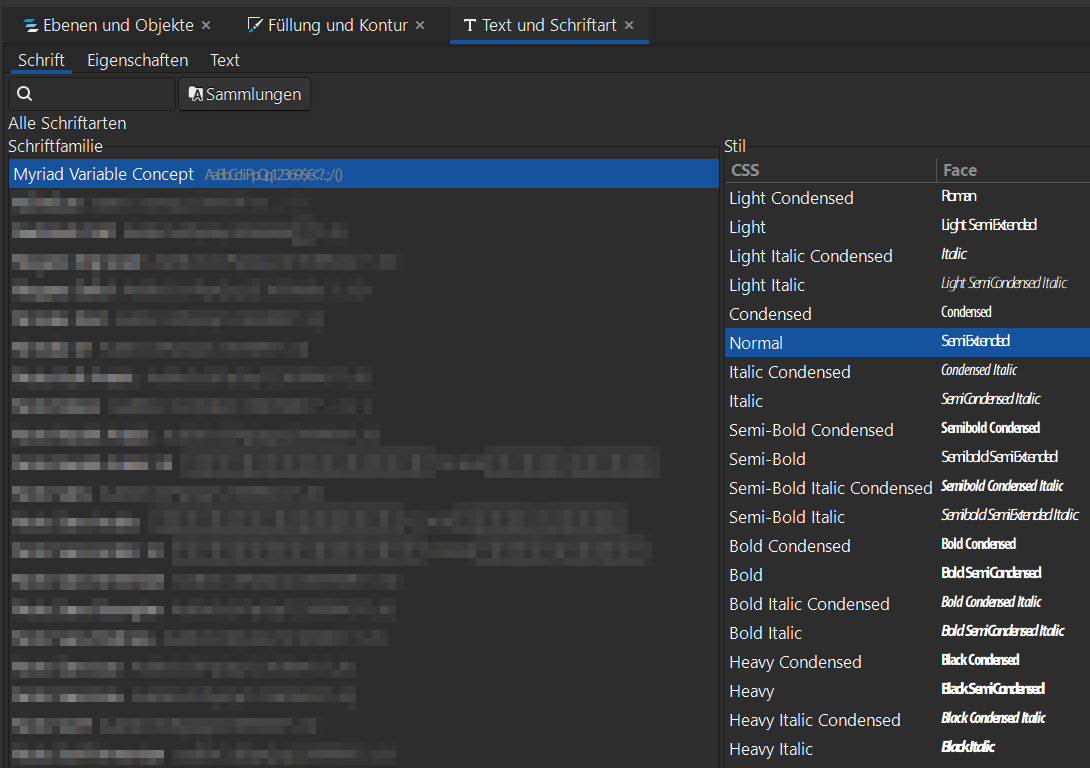Select Text und Schriftart panel tab
Viewport: 1090px width, 768px height.
click(549, 25)
